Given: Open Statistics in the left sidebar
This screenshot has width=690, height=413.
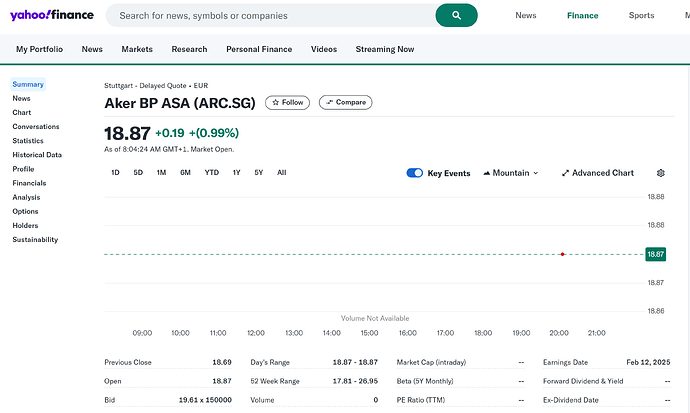Looking at the screenshot, I should click(28, 141).
